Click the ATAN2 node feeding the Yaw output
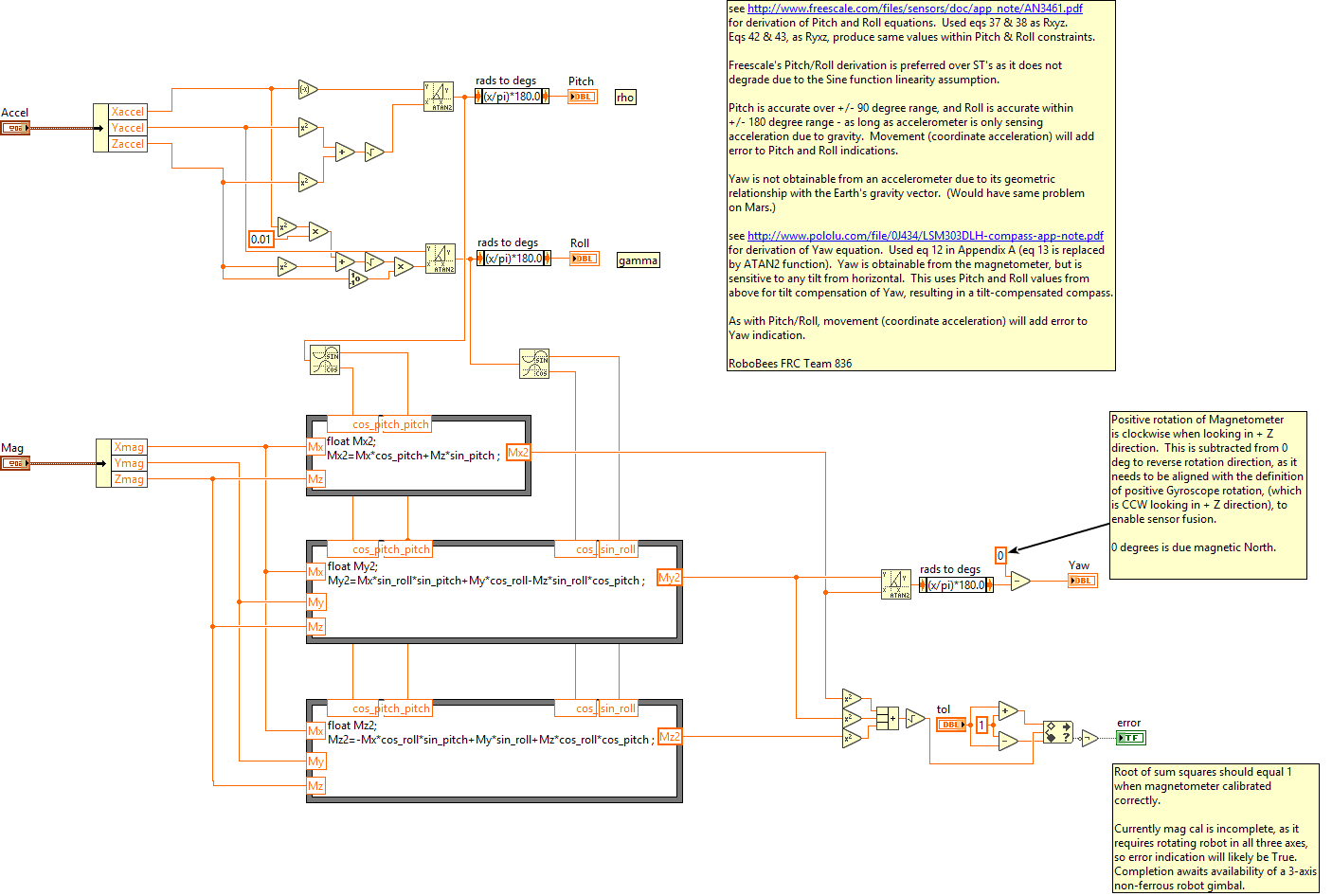 pyautogui.click(x=894, y=583)
